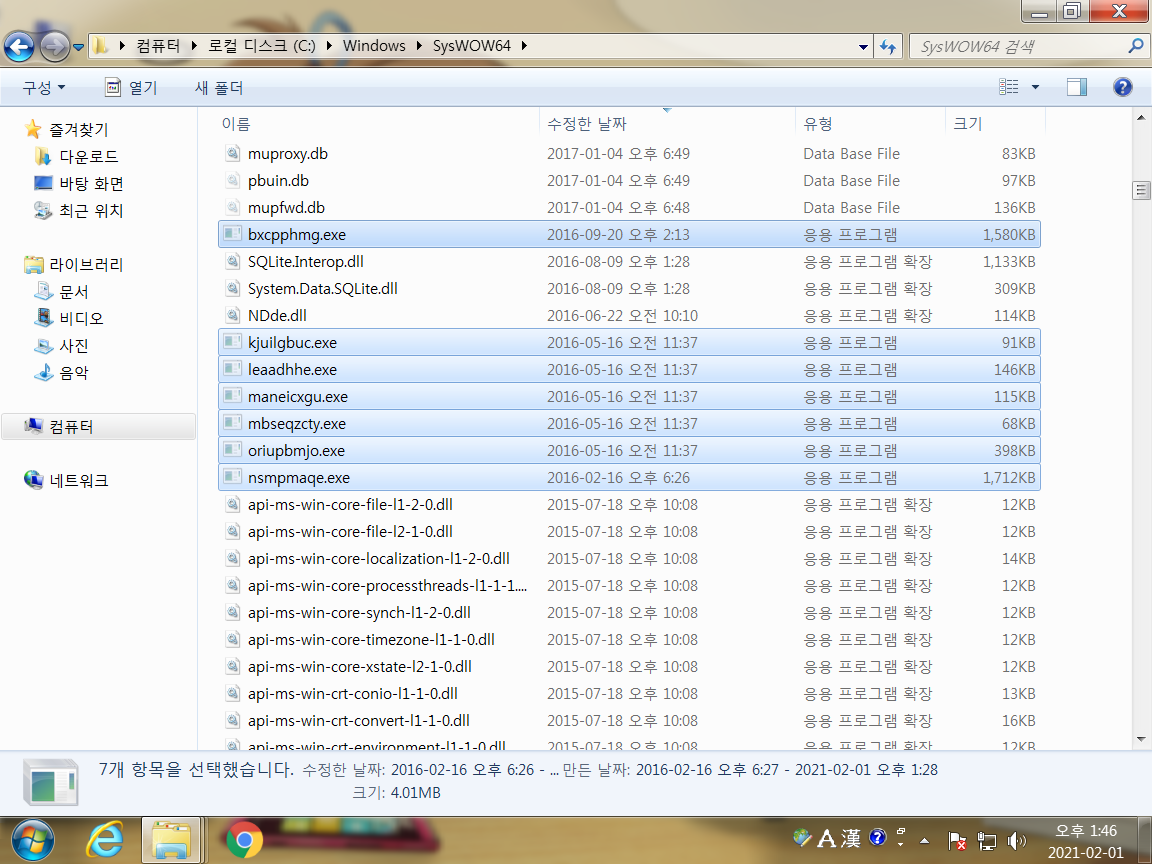Launch Internet Explorer from the taskbar

[x=105, y=839]
